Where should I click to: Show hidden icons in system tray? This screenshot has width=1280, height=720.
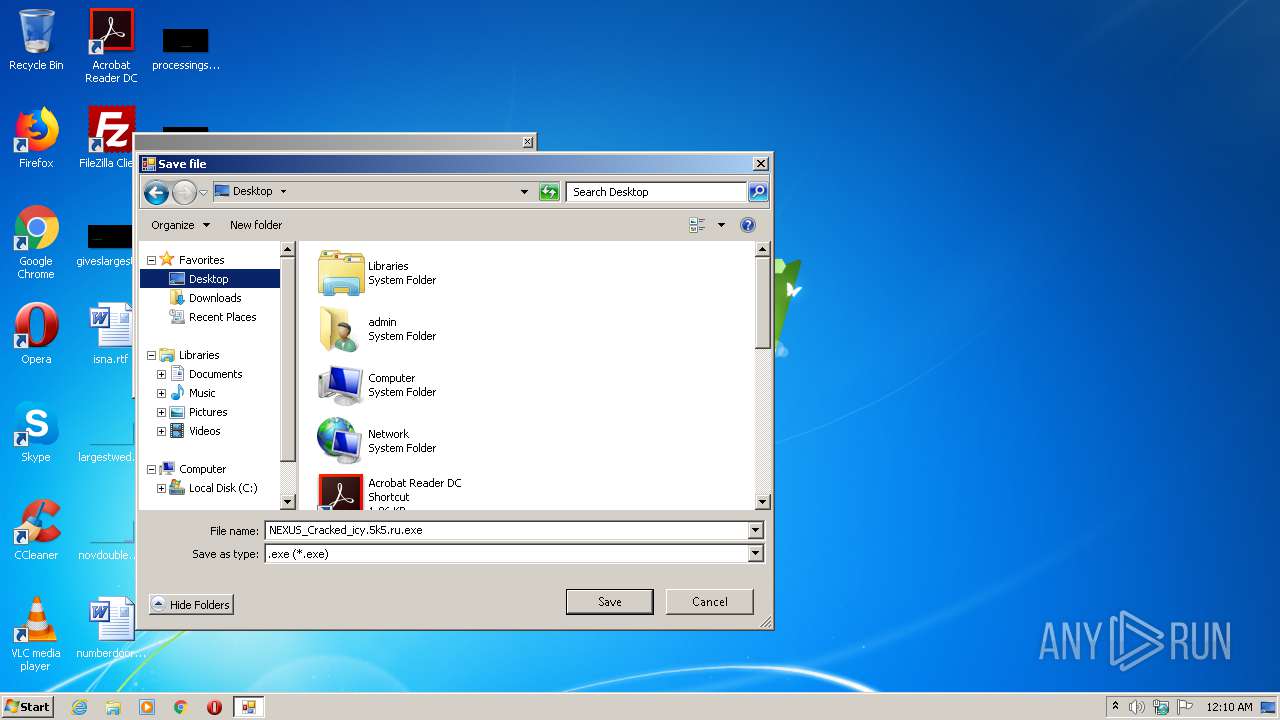(x=1115, y=707)
